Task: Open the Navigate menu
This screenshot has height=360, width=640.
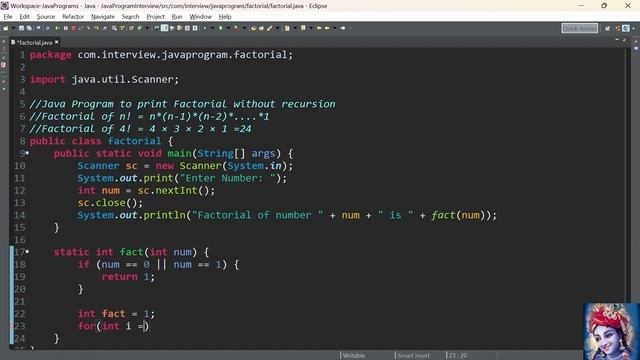Action: pos(103,17)
